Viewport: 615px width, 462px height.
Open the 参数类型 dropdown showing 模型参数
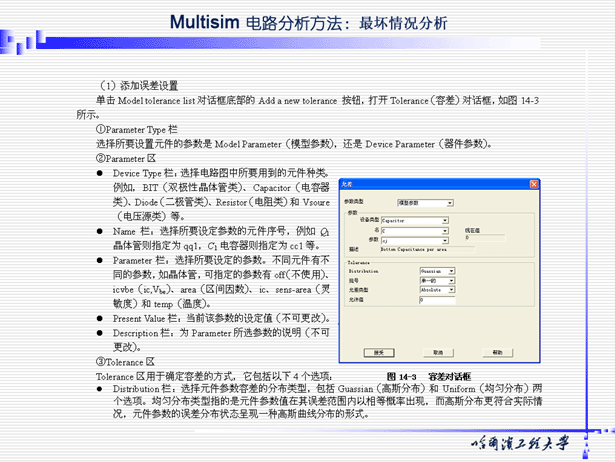click(426, 203)
